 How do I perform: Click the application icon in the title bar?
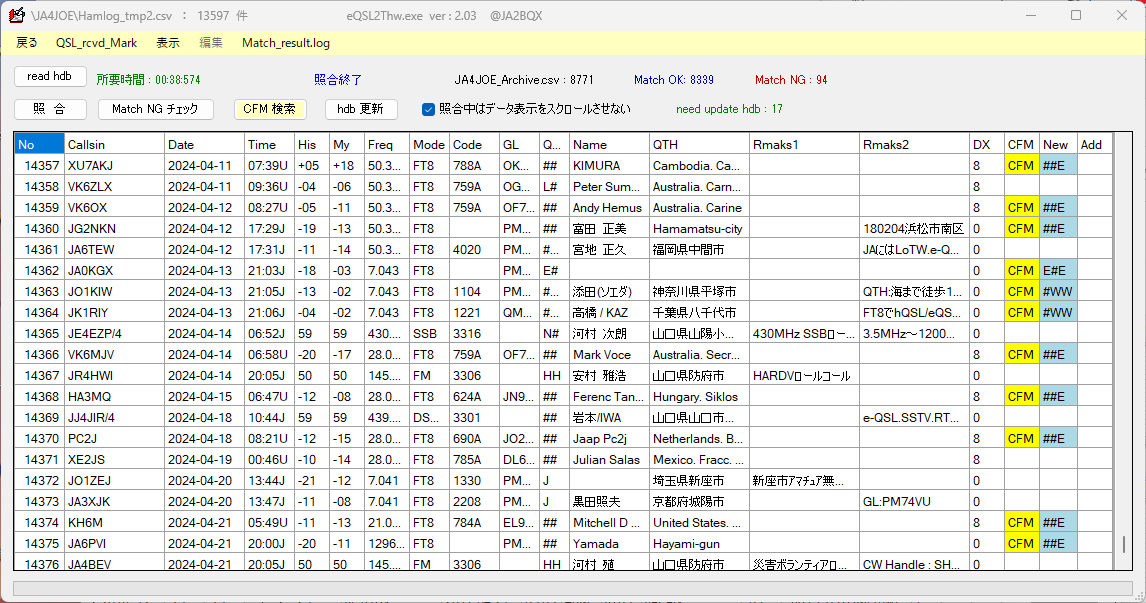tap(17, 14)
